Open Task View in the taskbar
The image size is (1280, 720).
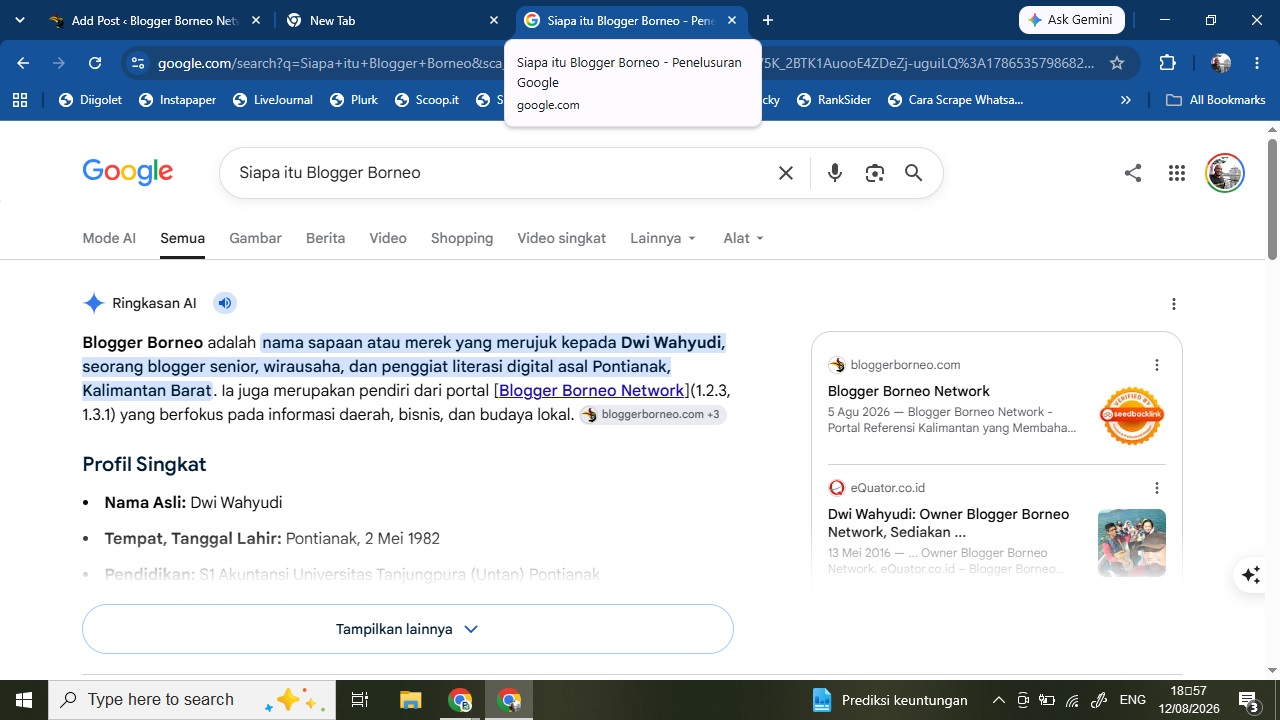(360, 700)
